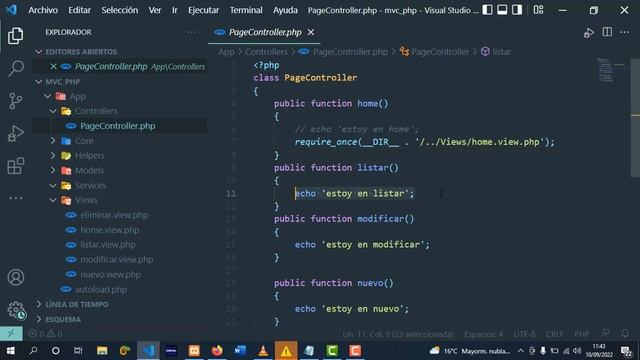
Task: Click the remote window status bar icon
Action: click(x=11, y=333)
